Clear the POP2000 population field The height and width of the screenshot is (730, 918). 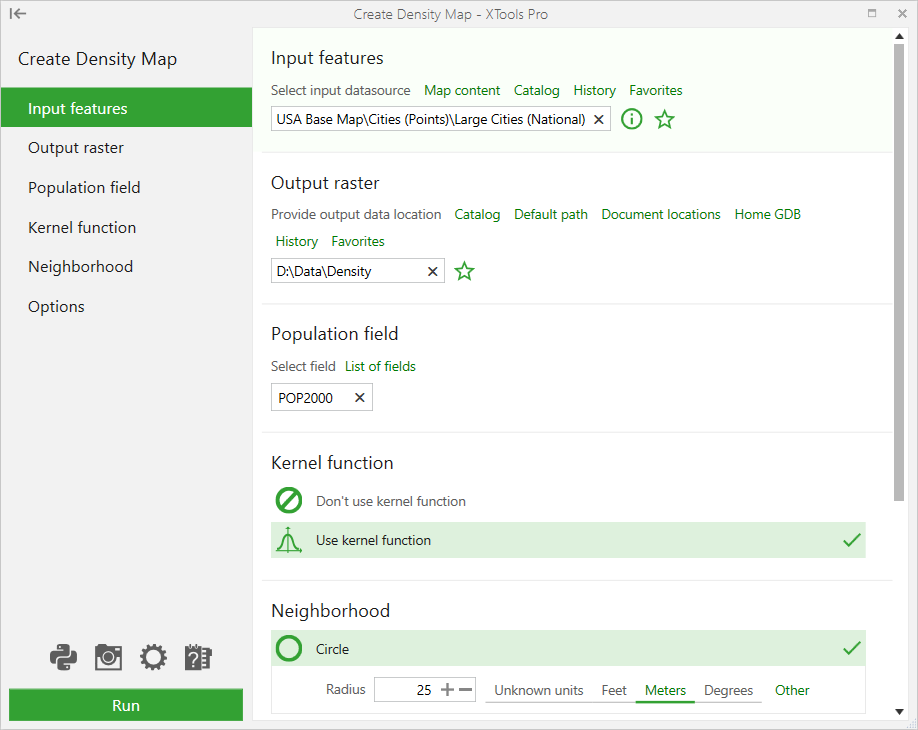(360, 398)
